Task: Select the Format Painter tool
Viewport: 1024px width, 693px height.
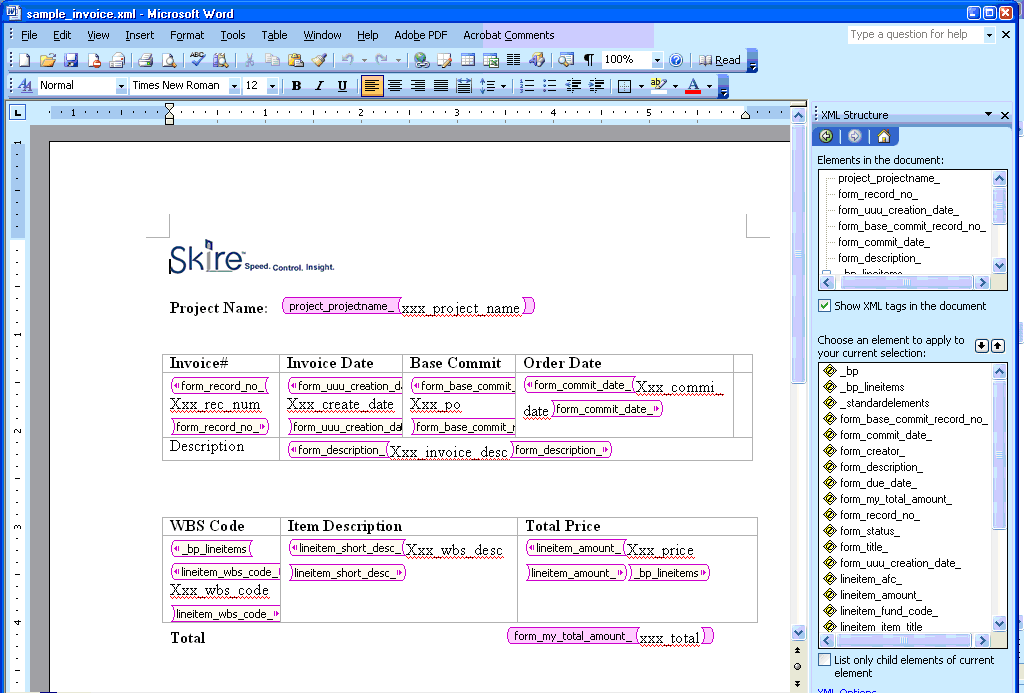Action: [x=319, y=58]
